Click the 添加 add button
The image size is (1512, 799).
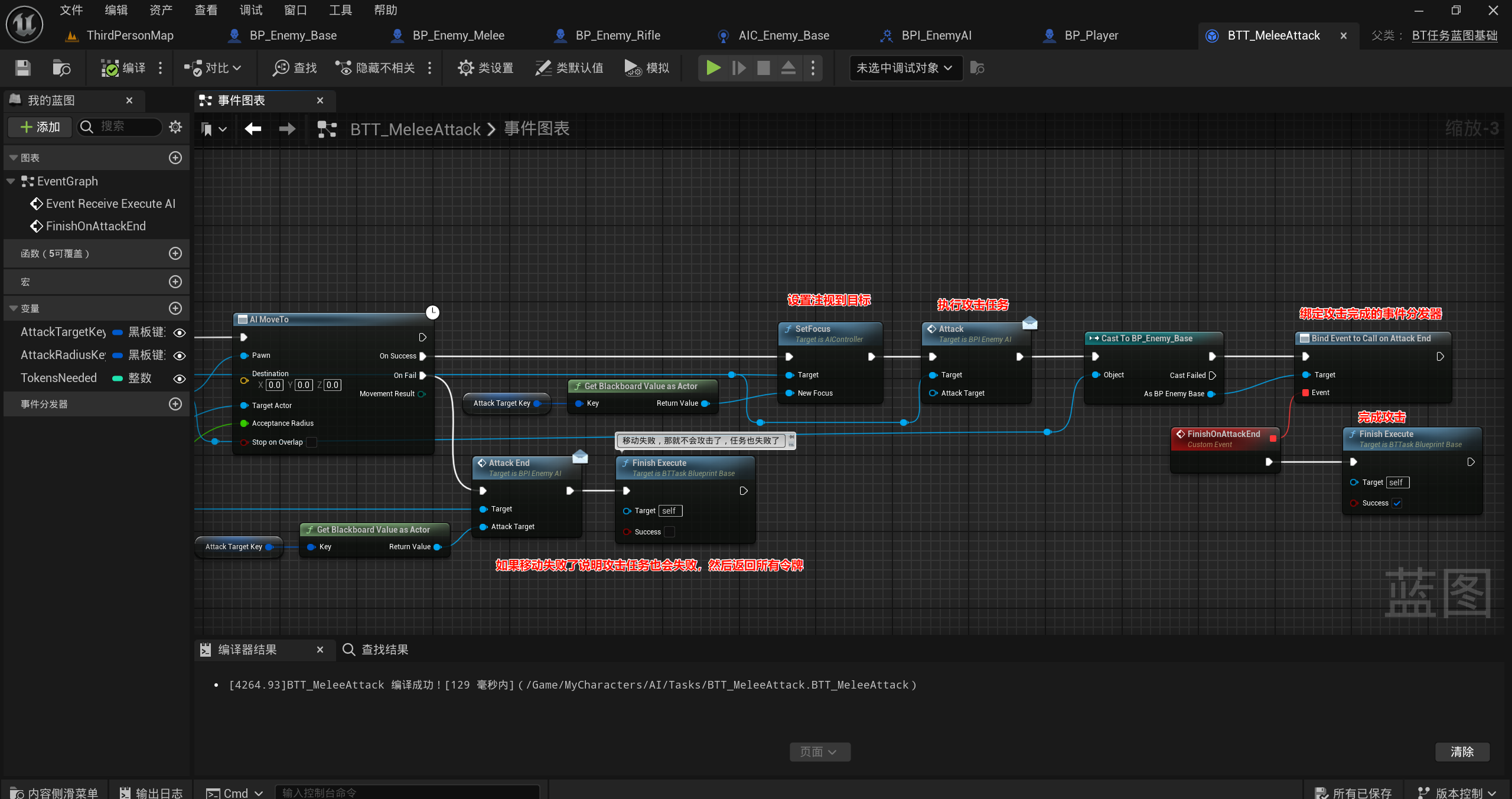coord(40,126)
